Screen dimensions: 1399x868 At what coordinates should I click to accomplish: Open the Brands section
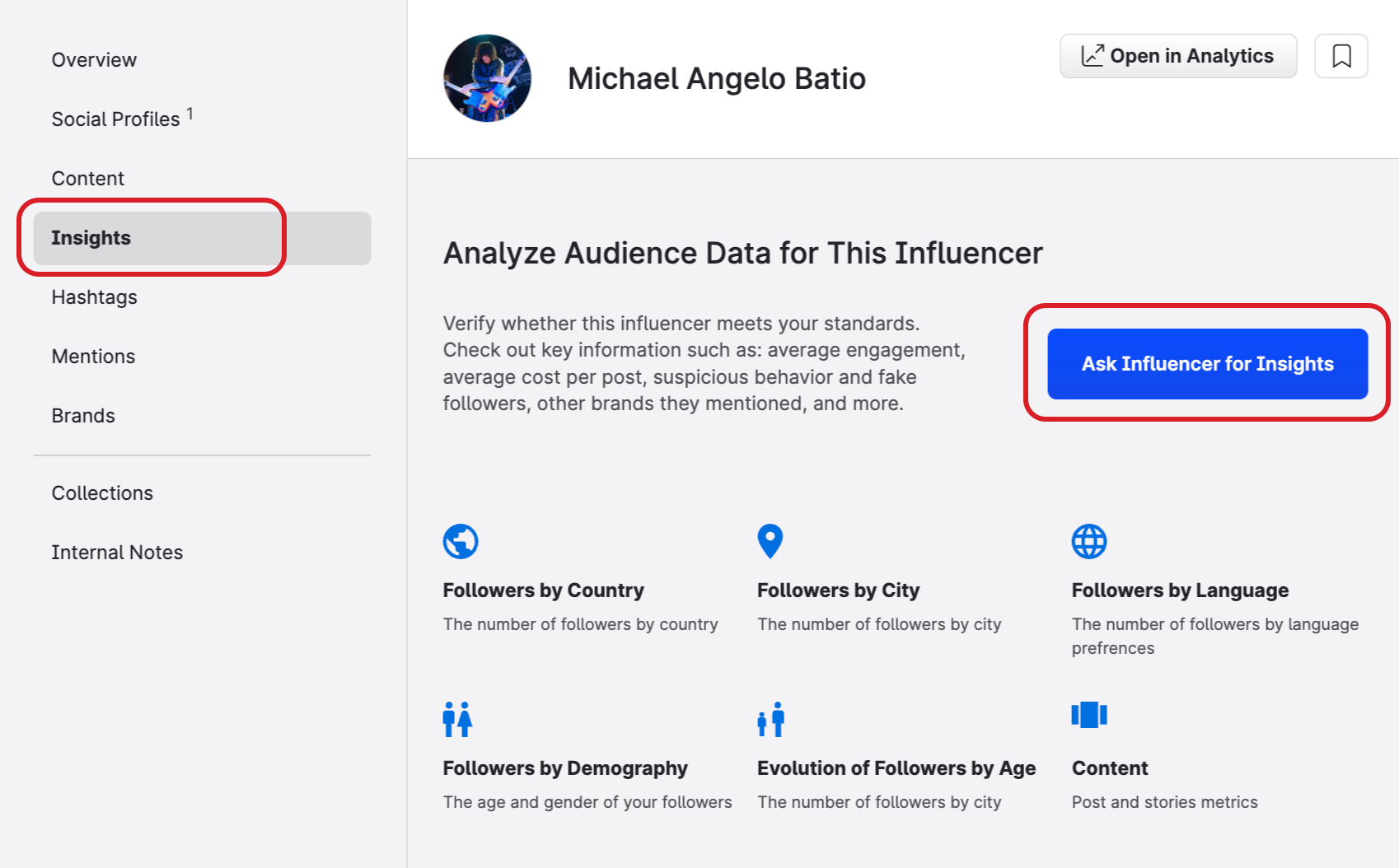(x=83, y=415)
